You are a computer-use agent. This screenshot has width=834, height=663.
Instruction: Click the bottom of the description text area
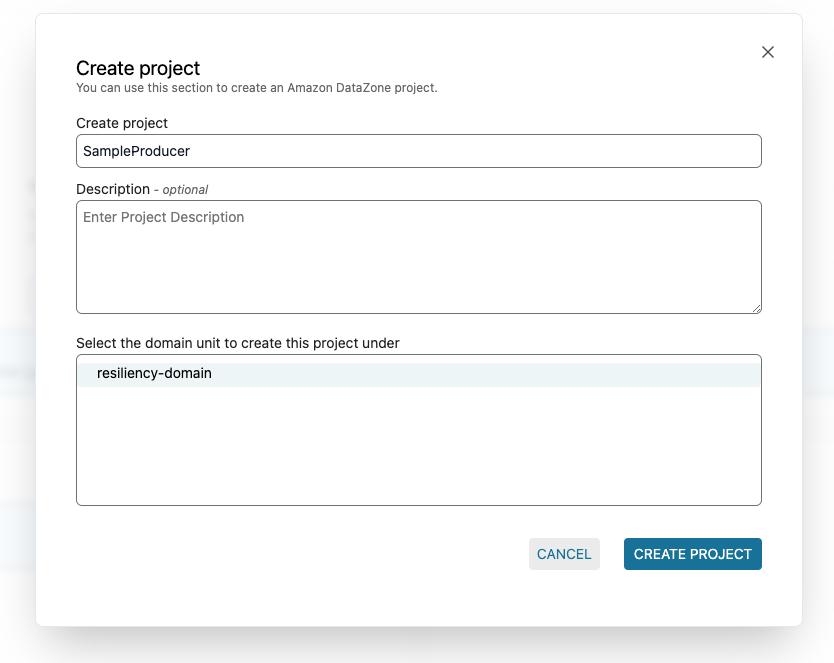(418, 300)
